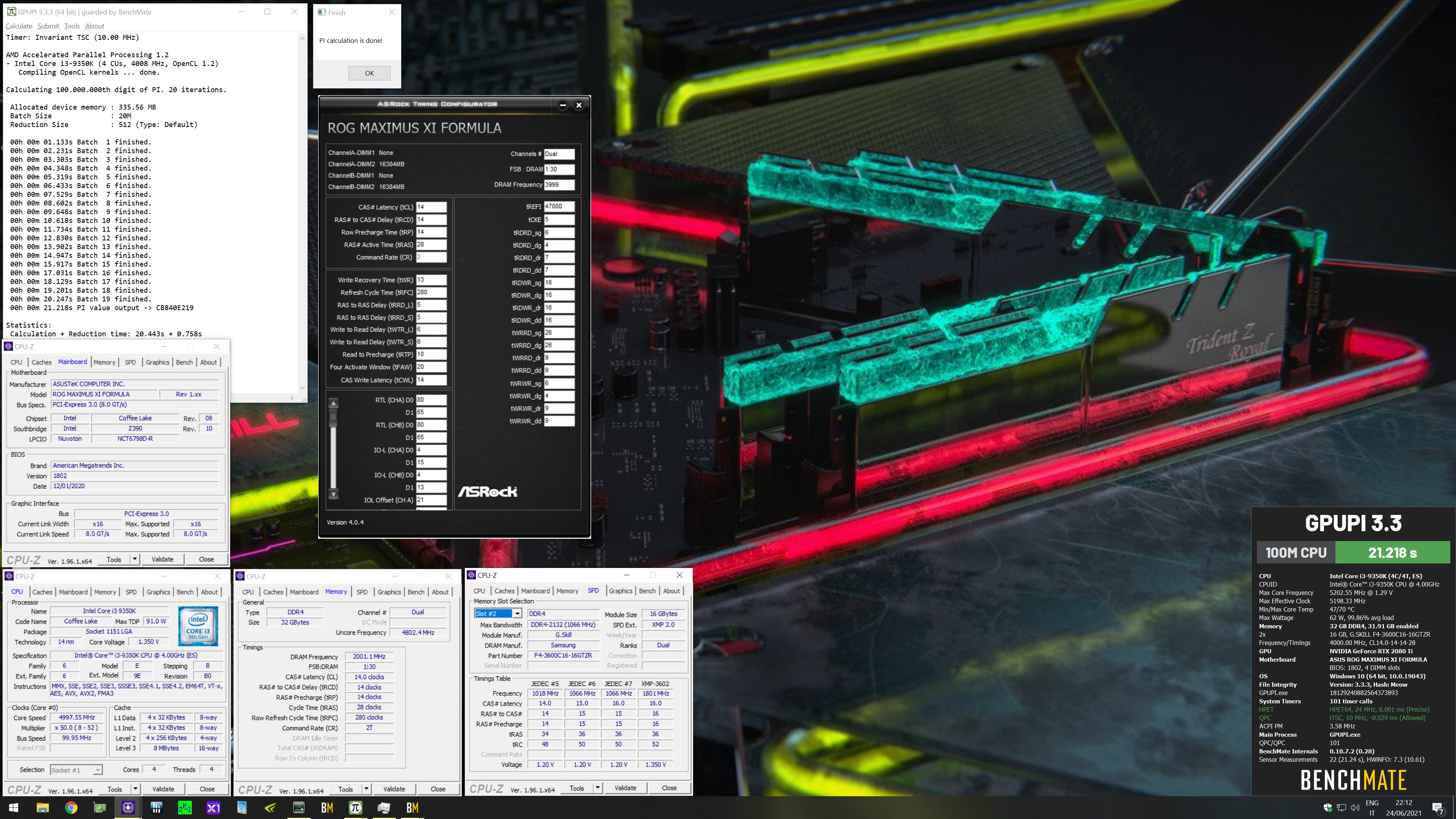Open Tools dropdown arrow in the Processor CPU-Z window
The image size is (1456, 819).
click(x=135, y=789)
